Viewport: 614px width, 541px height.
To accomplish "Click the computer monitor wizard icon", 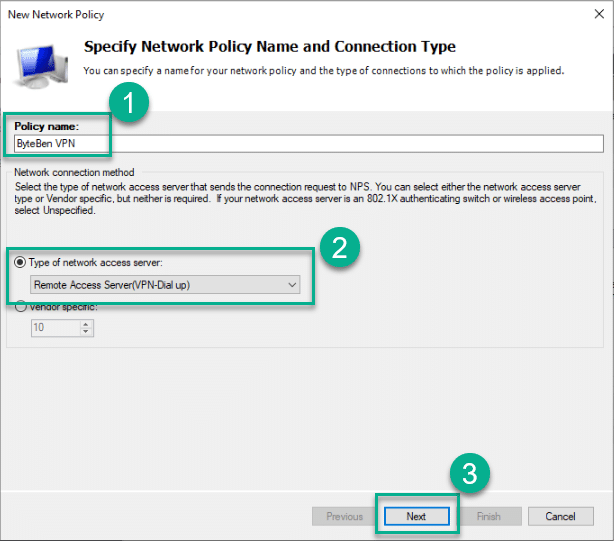I will [x=41, y=65].
